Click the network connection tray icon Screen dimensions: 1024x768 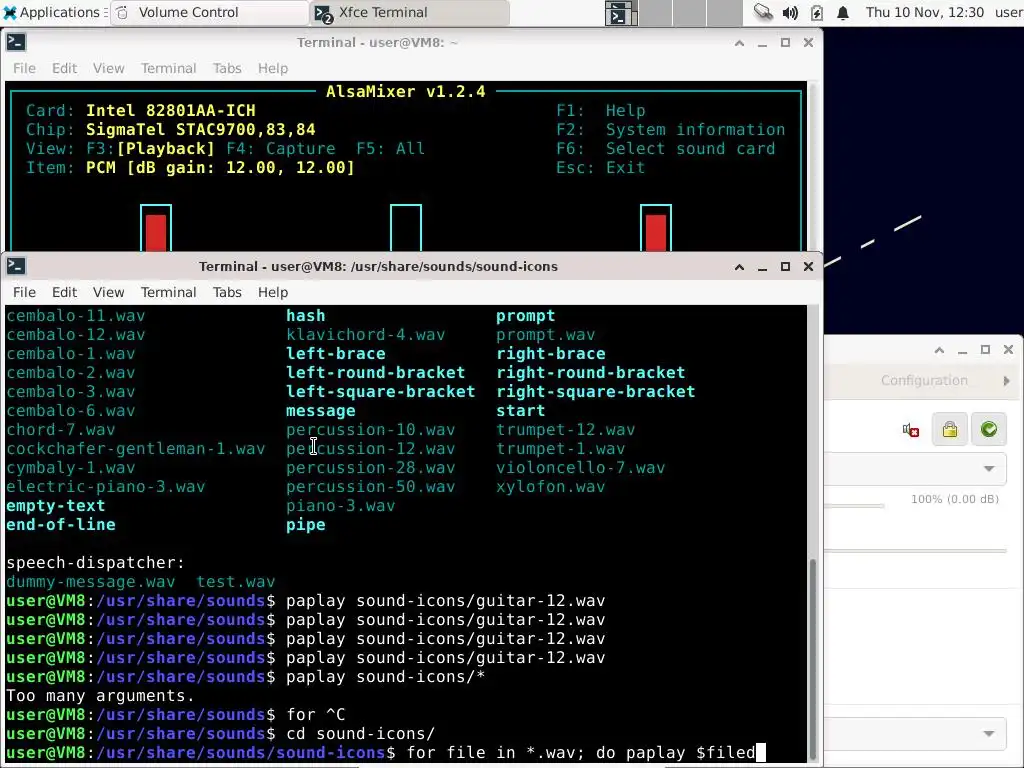[x=763, y=12]
